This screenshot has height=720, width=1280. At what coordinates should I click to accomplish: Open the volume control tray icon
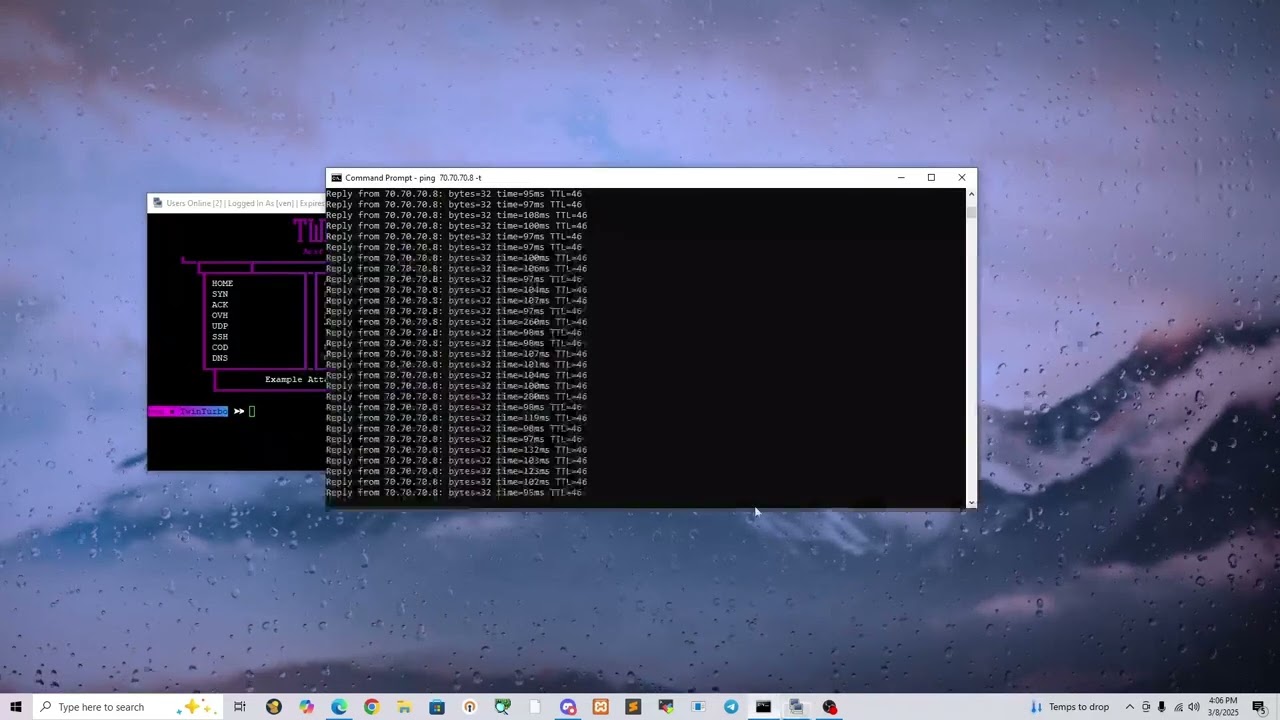pyautogui.click(x=1193, y=707)
